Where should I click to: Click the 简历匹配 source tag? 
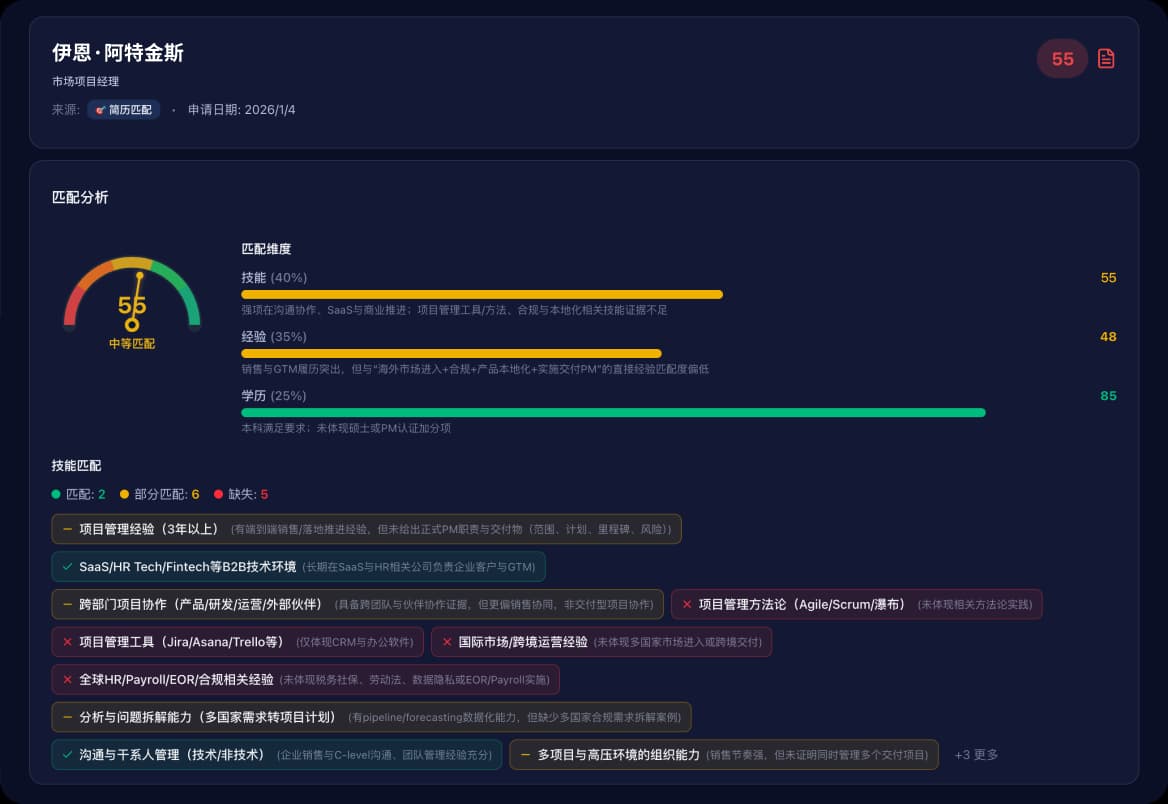123,110
